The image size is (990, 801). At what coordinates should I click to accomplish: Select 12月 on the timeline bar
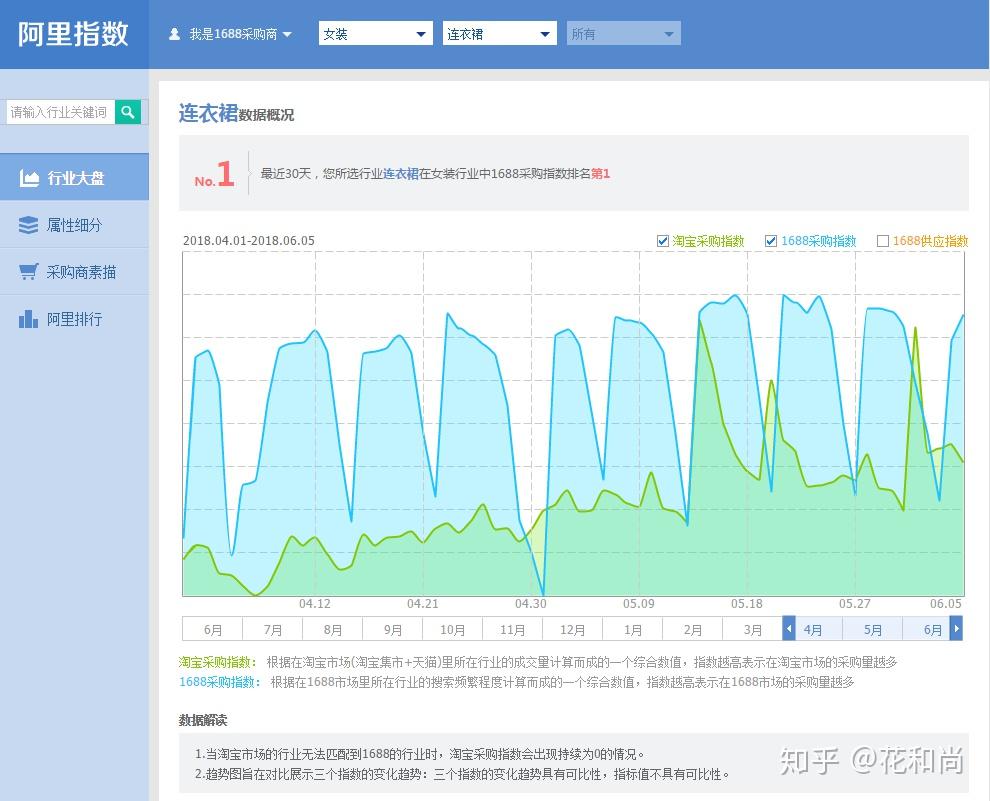pos(573,630)
